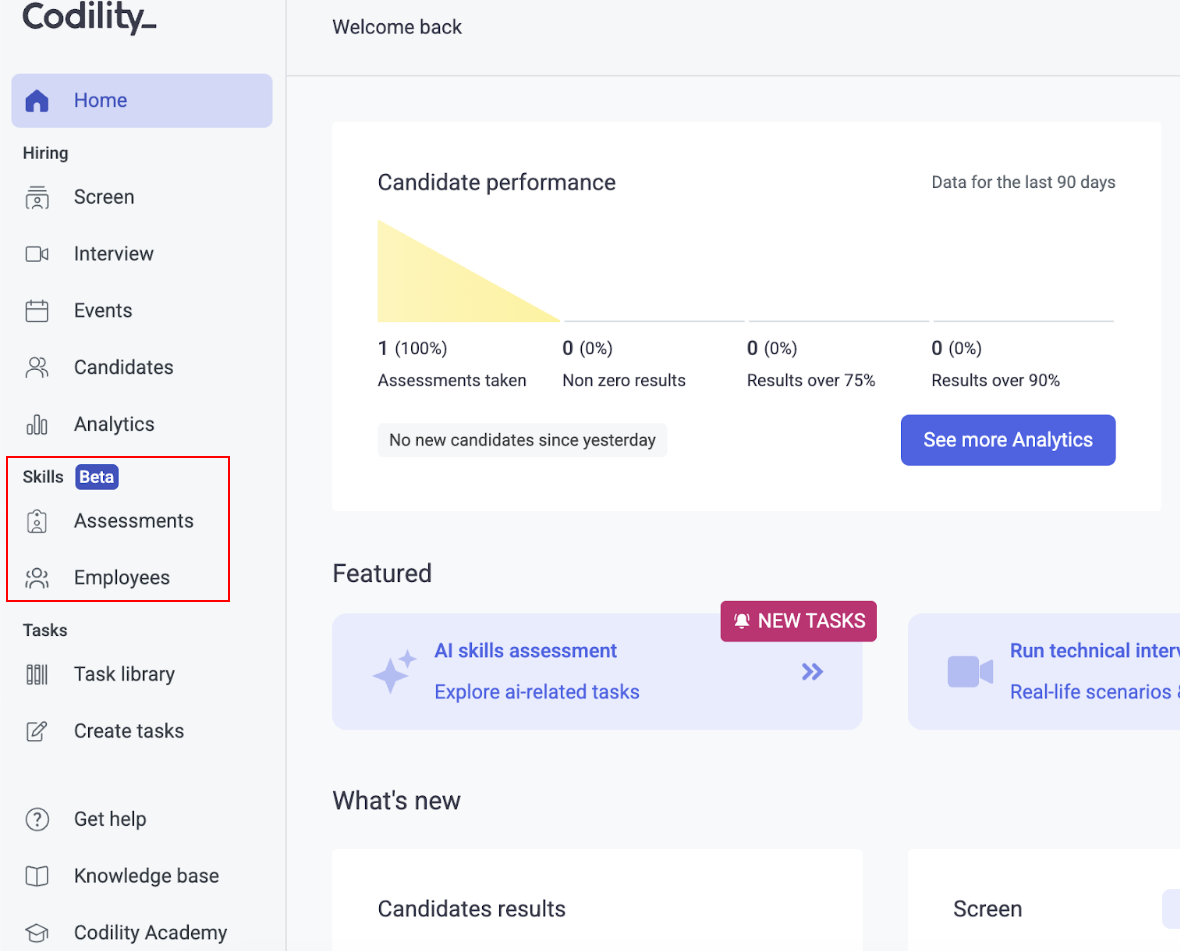Click the 'Assessments taken' label

click(x=452, y=381)
